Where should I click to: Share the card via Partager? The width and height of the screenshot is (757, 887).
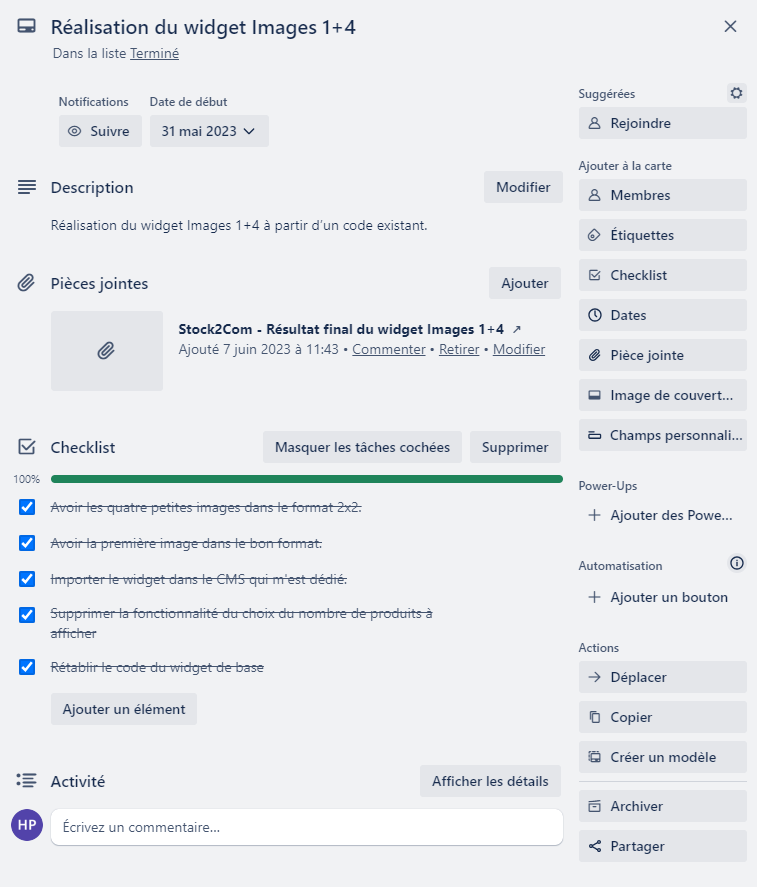coord(662,846)
